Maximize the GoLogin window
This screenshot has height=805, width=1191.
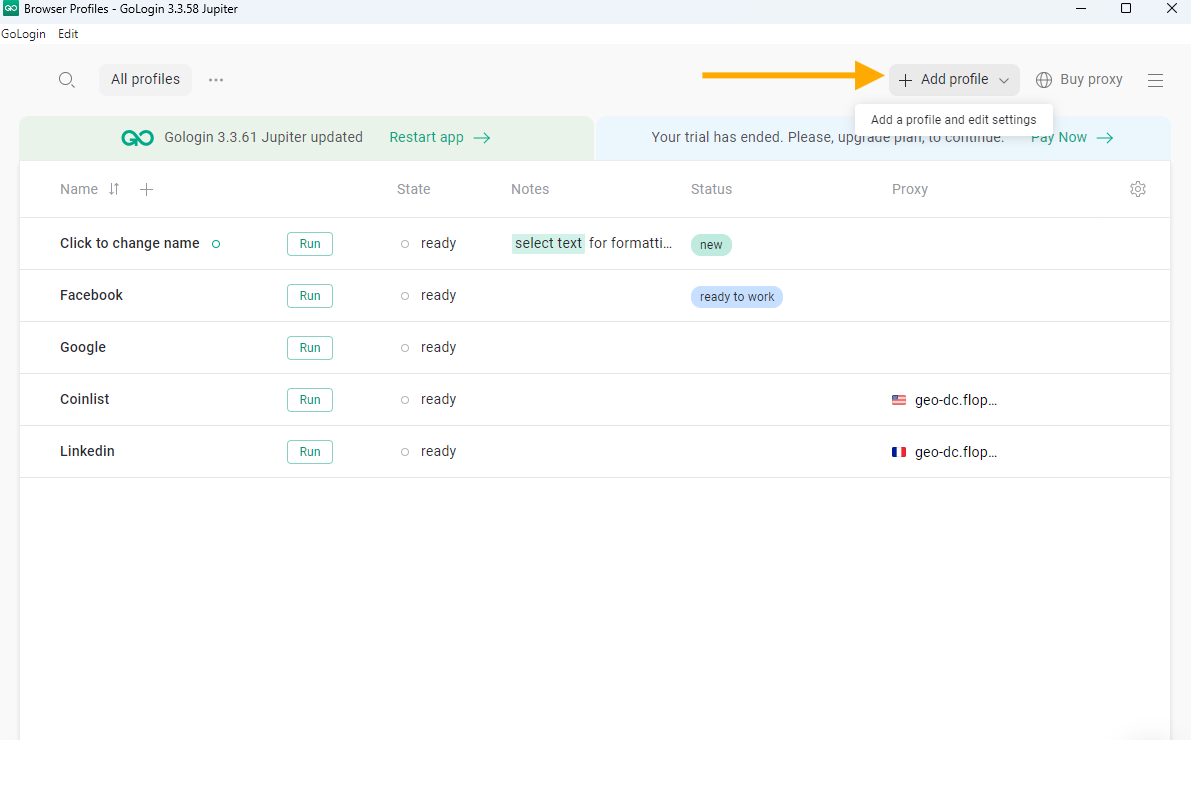pos(1126,8)
